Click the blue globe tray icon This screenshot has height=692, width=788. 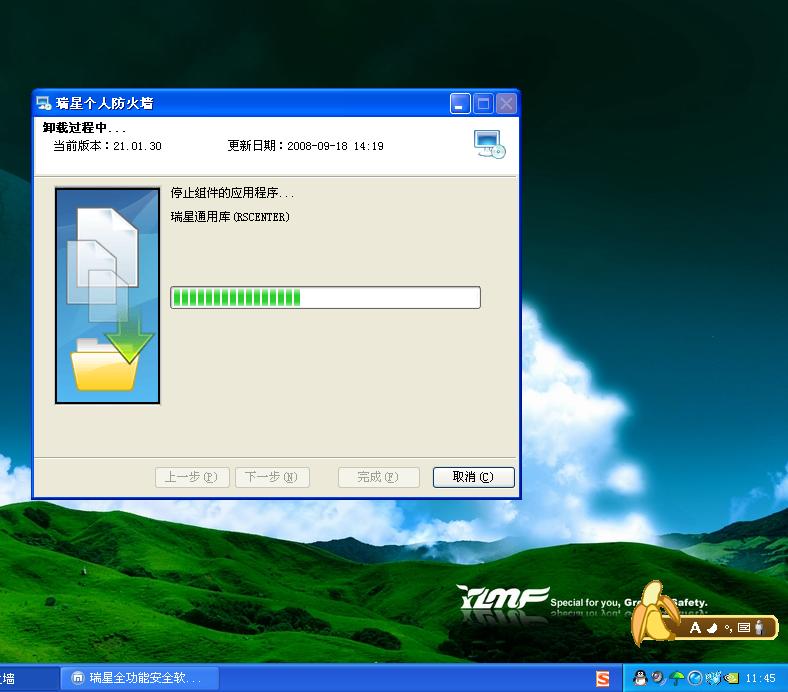point(695,678)
